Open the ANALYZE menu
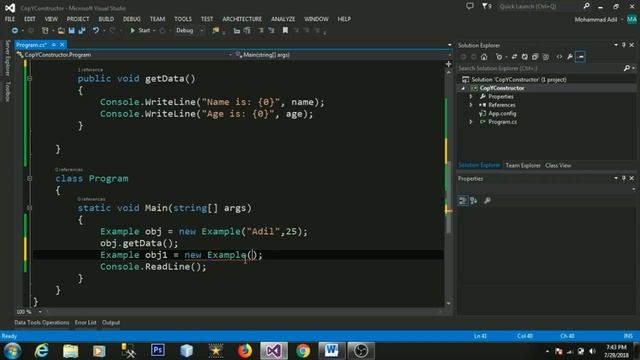Screen dimensions: 640x360 pos(283,19)
